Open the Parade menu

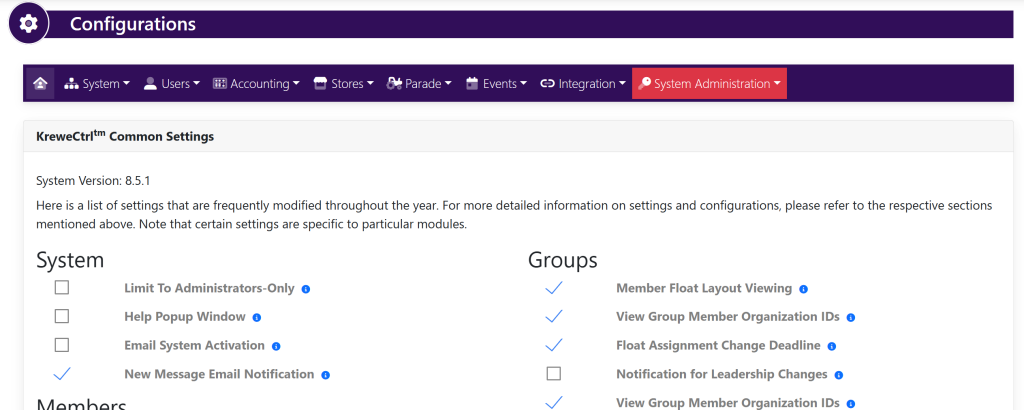click(x=419, y=84)
